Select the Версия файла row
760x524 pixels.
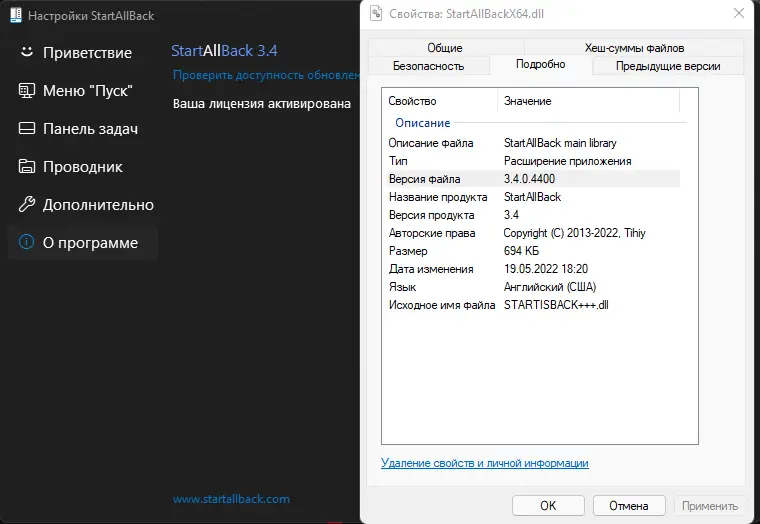pyautogui.click(x=532, y=179)
